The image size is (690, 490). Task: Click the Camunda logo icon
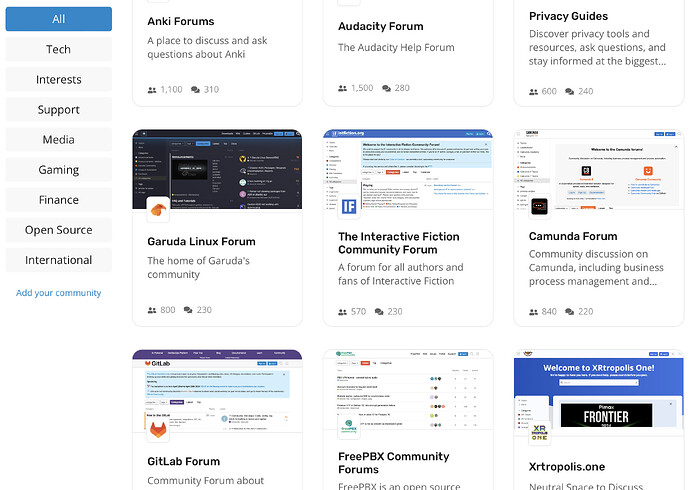[x=540, y=206]
